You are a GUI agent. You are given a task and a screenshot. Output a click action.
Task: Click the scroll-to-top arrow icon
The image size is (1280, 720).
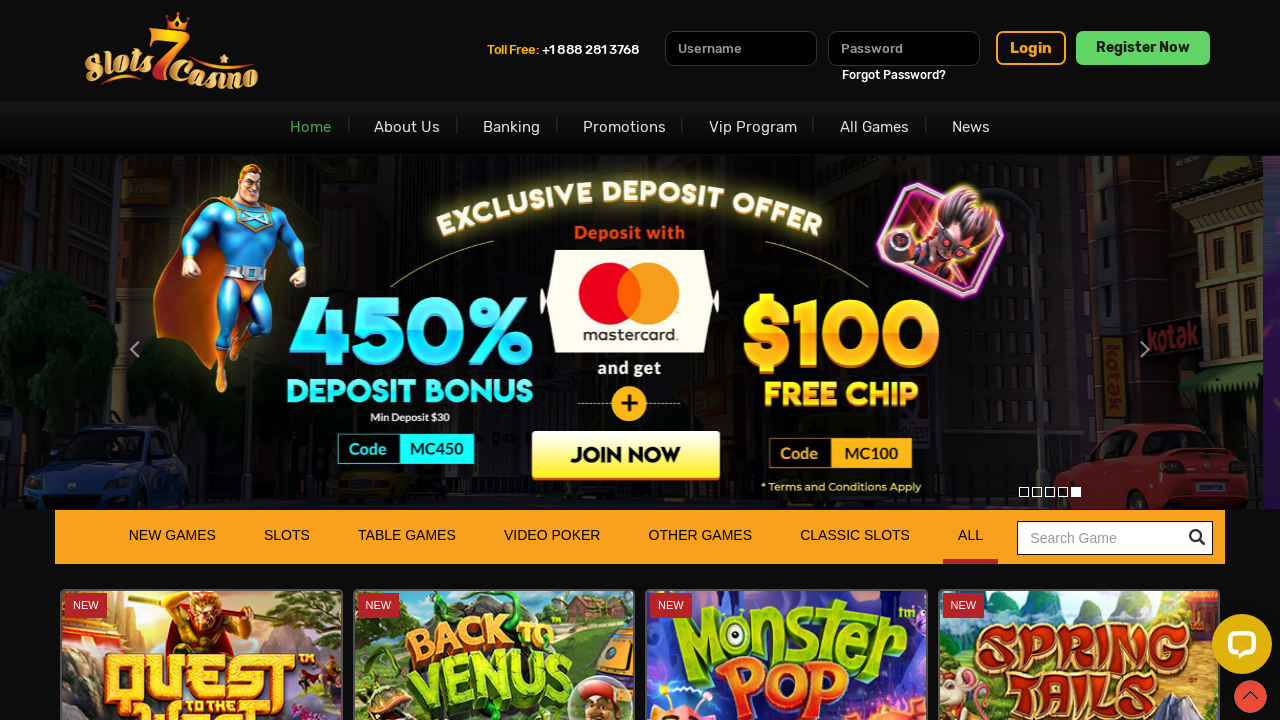1250,696
